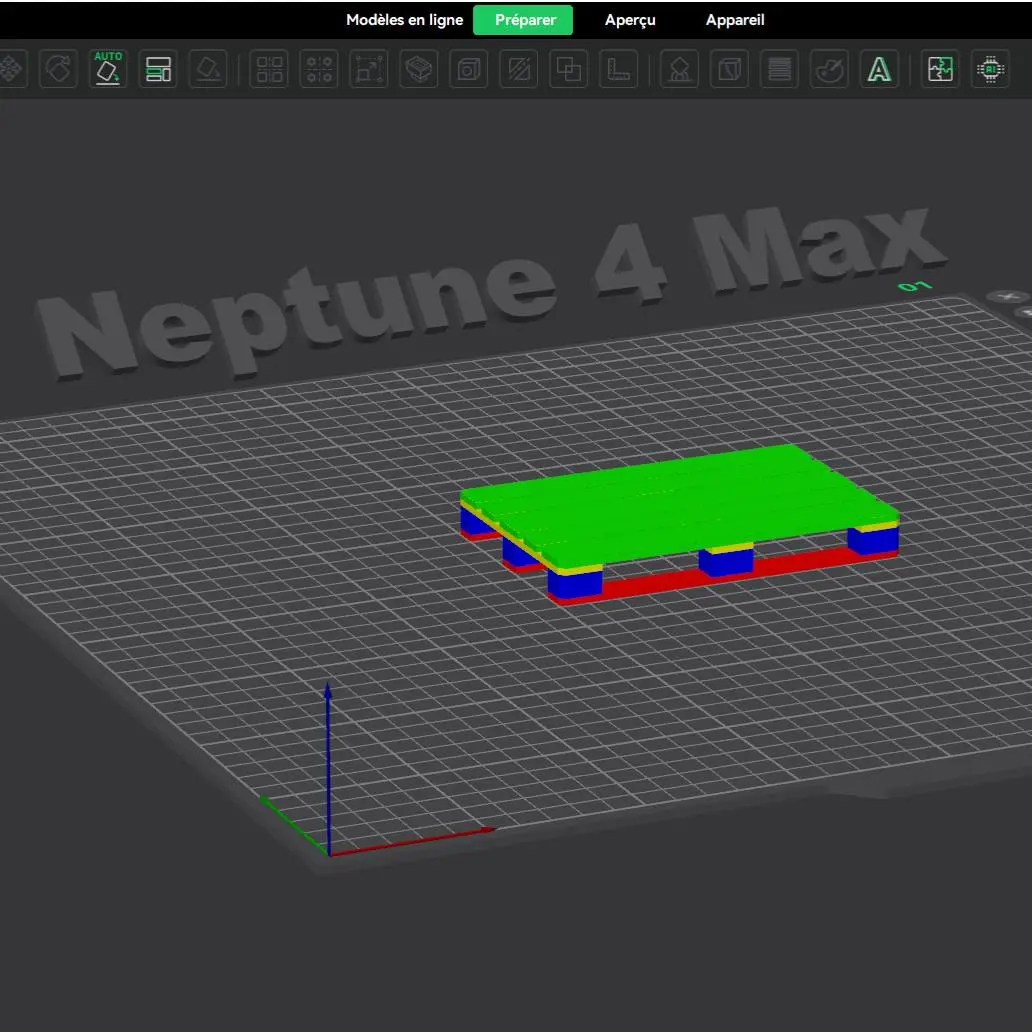Go to Modèles en ligne tab
1032x1032 pixels.
click(x=405, y=20)
